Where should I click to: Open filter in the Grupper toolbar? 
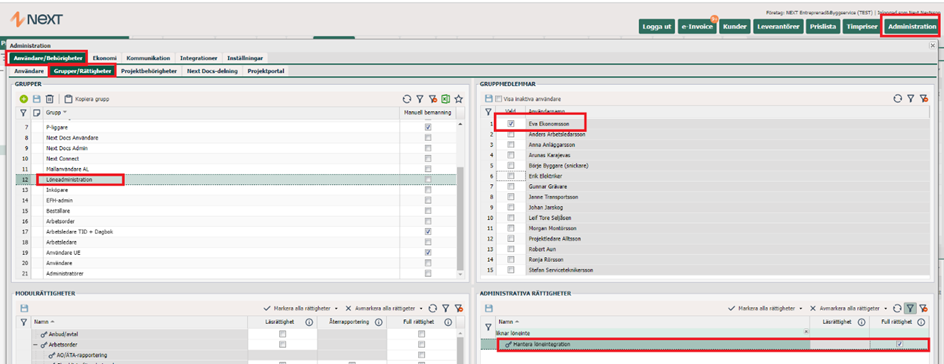click(x=420, y=99)
